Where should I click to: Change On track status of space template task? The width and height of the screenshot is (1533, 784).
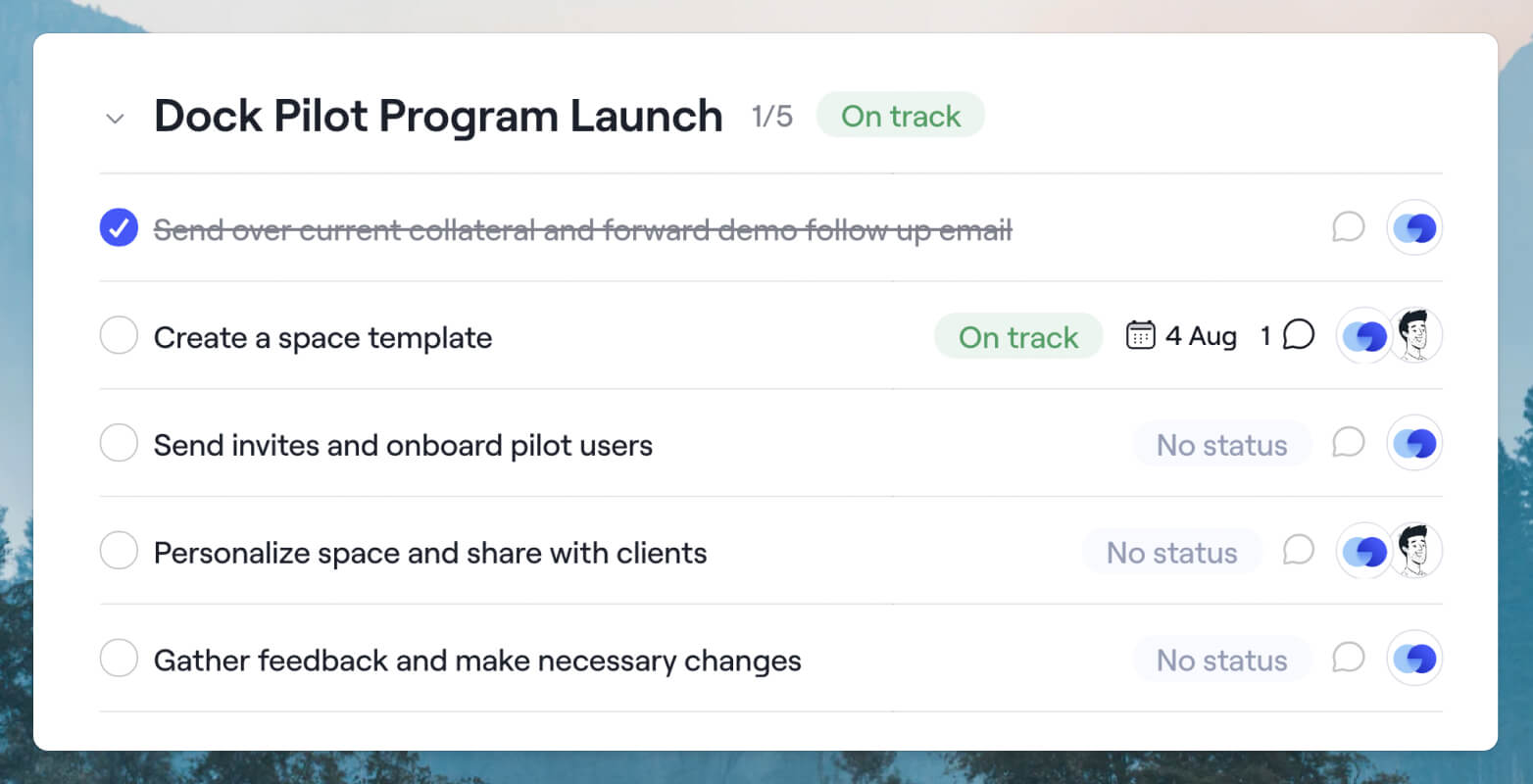1018,336
